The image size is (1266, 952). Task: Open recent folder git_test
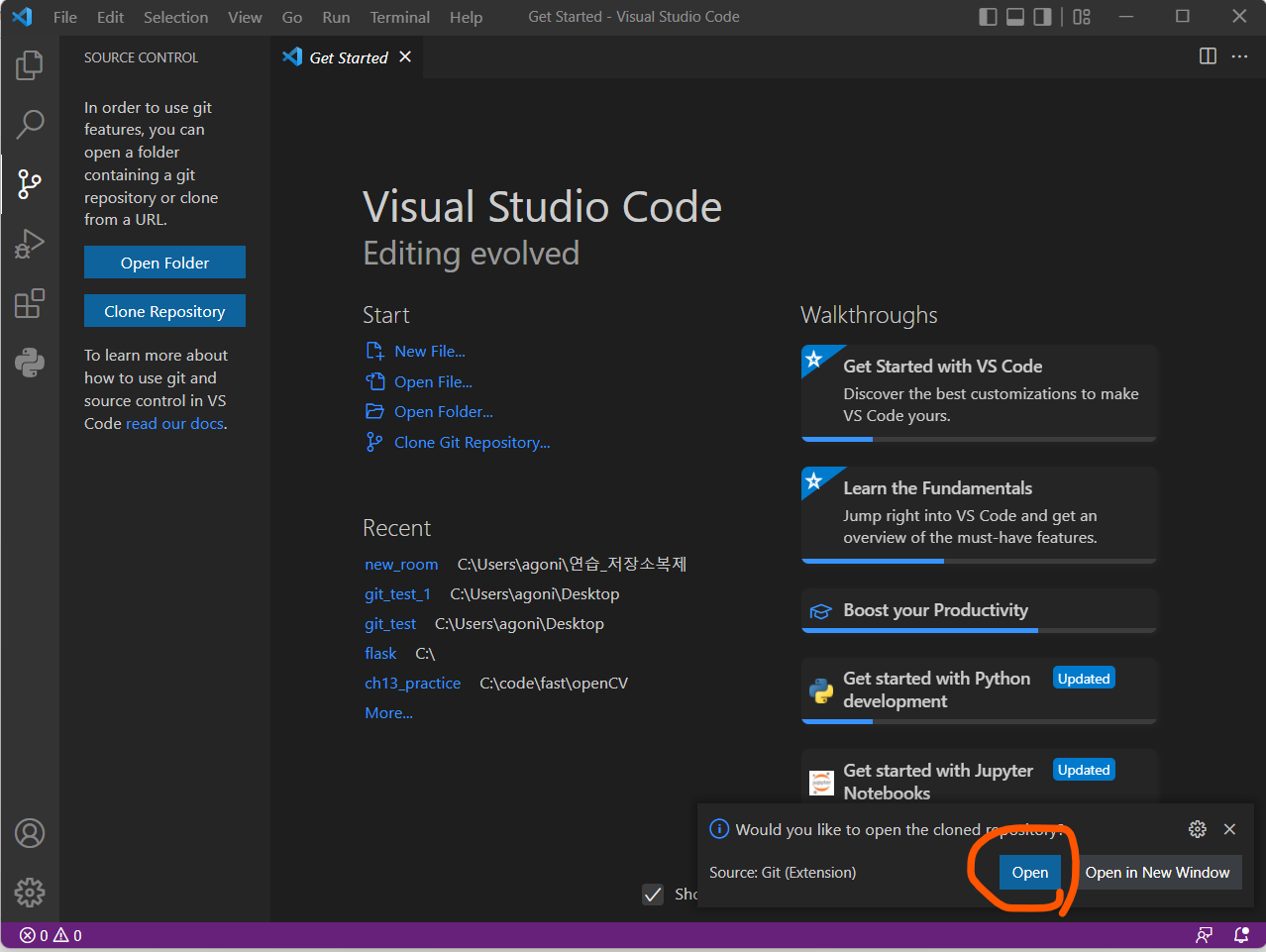pyautogui.click(x=390, y=623)
